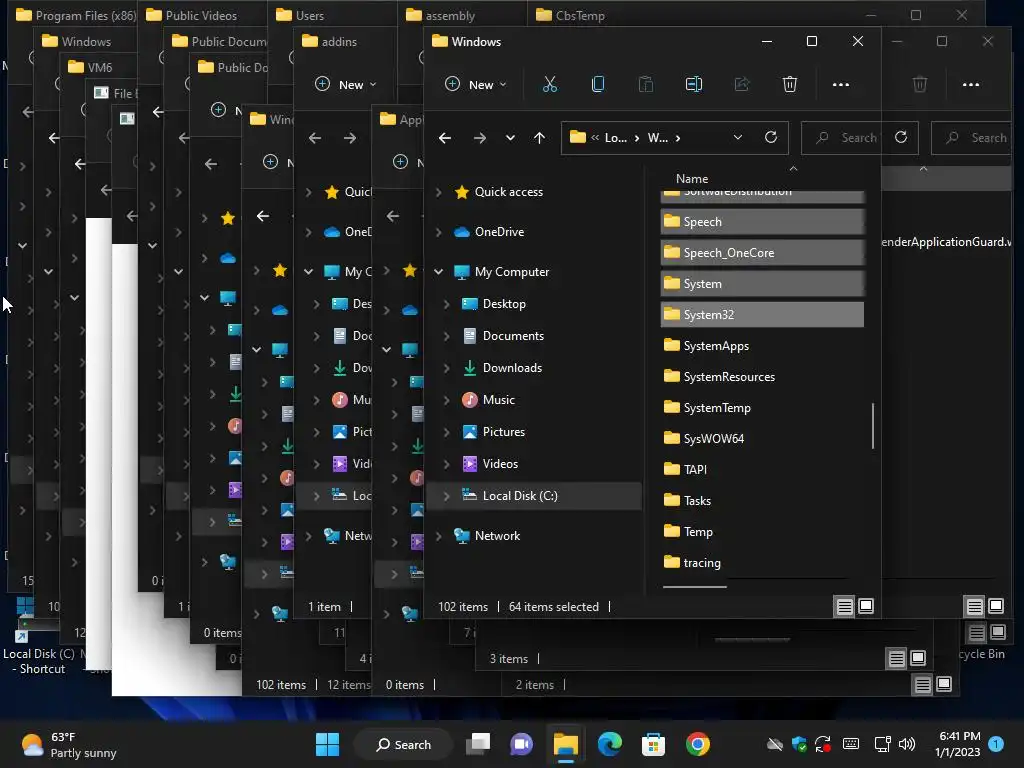Go forward with the right arrow in Windows window
Viewport: 1024px width, 768px height.
pos(479,138)
